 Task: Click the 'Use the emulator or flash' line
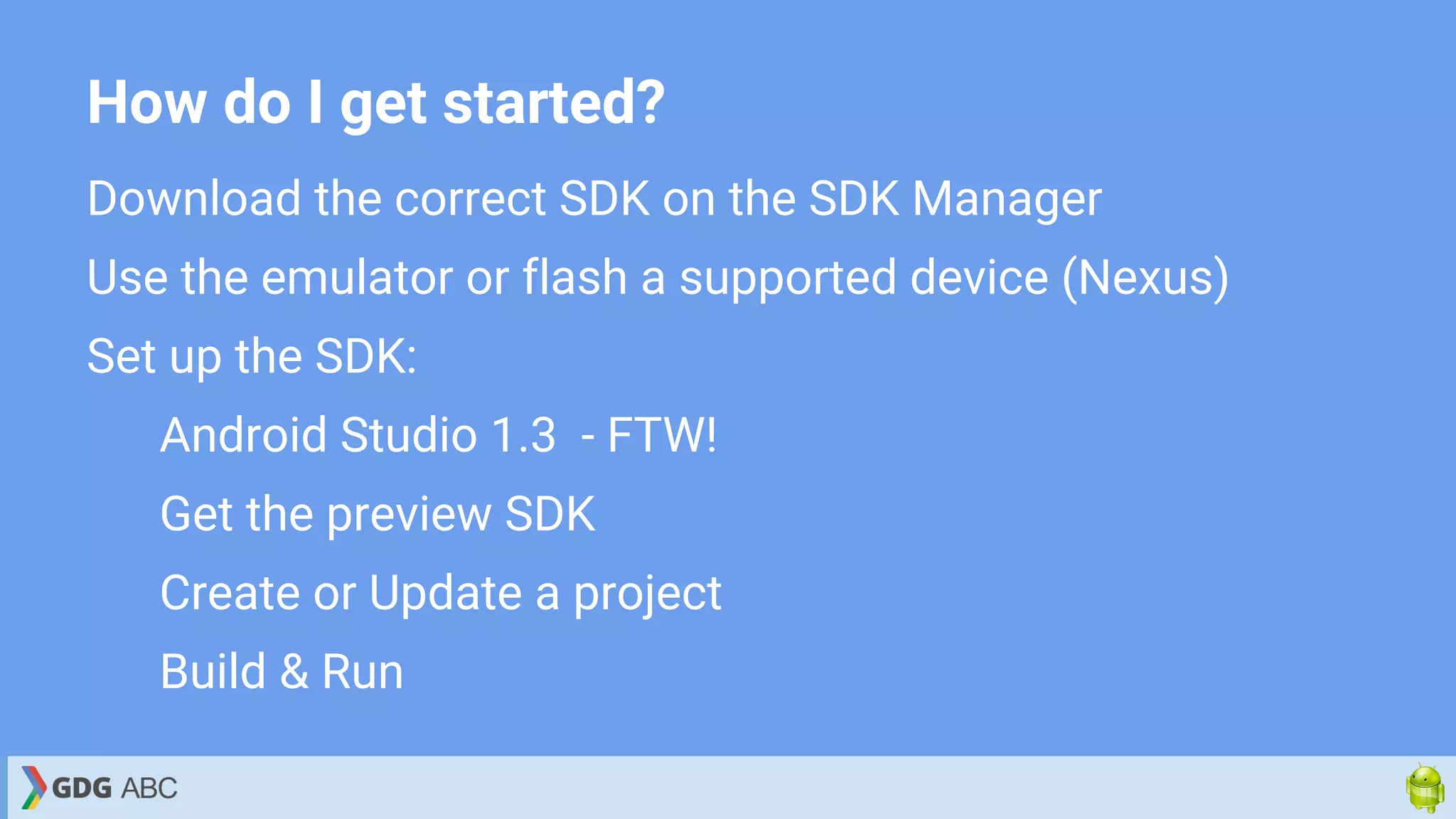click(658, 278)
